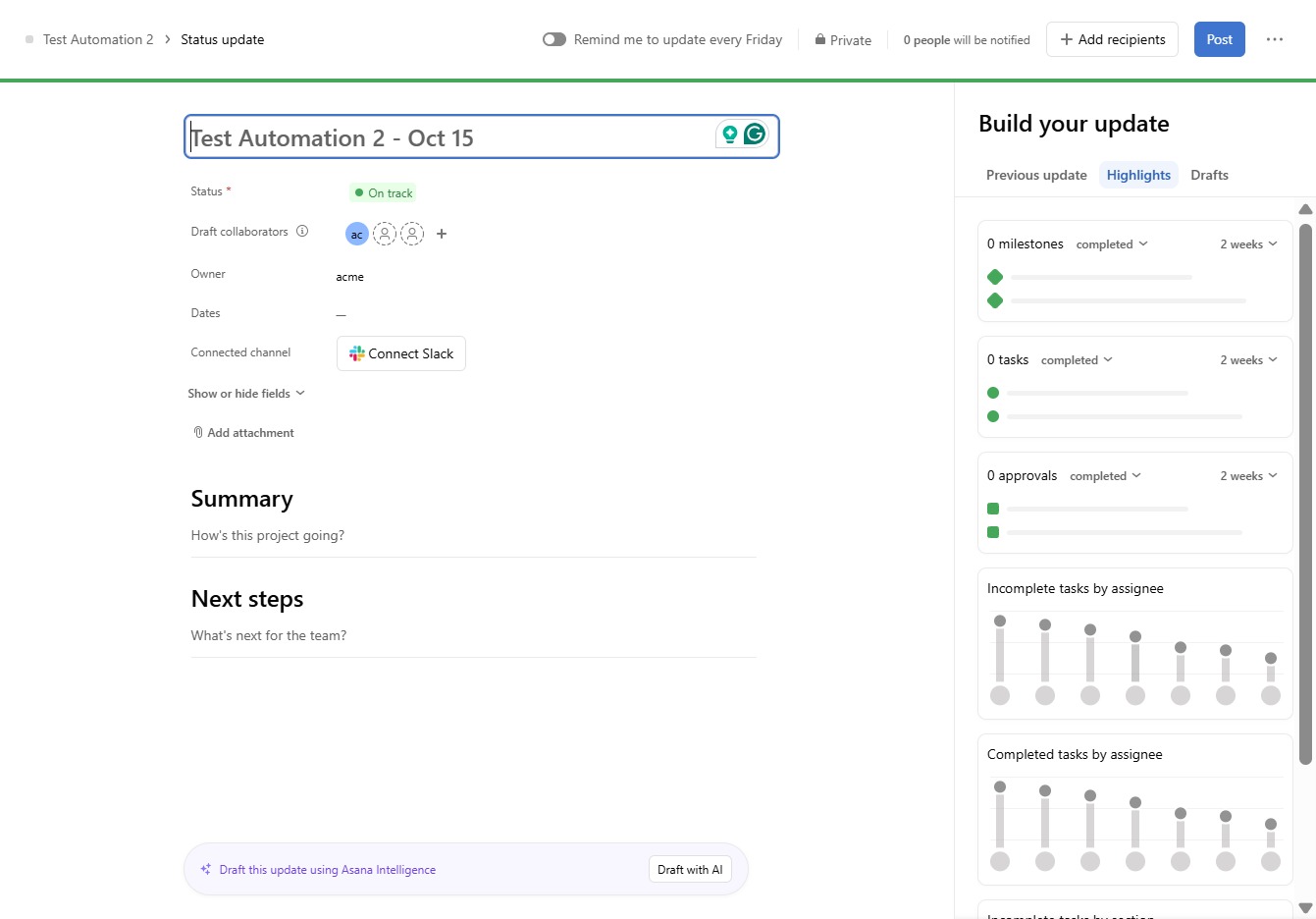Add a collaborator with the plus icon
Screen dimensions: 1316x919
442,234
